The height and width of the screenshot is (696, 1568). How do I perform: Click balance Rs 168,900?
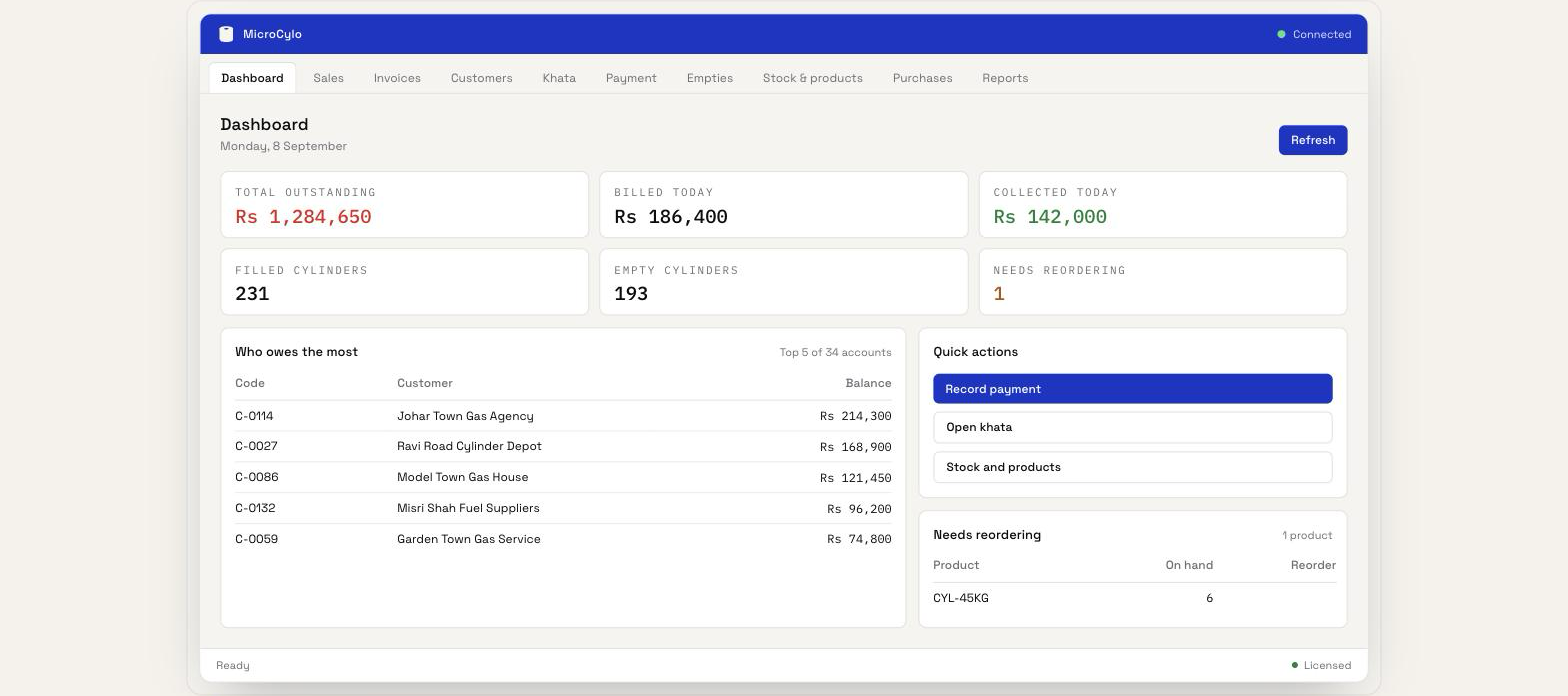coord(855,447)
